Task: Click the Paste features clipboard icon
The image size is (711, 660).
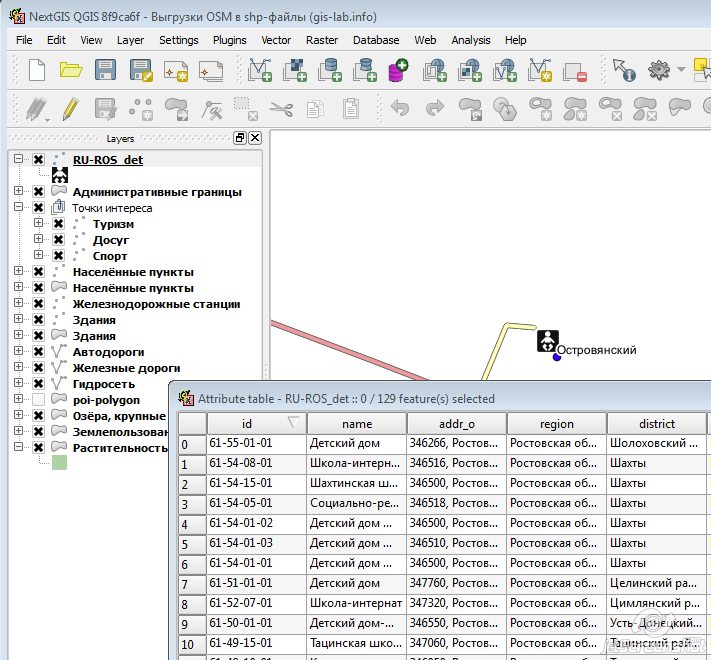Action: tap(351, 109)
